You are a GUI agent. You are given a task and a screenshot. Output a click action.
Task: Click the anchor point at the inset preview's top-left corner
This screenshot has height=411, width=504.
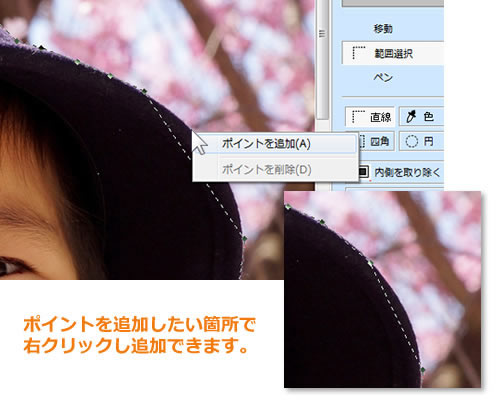coord(288,207)
